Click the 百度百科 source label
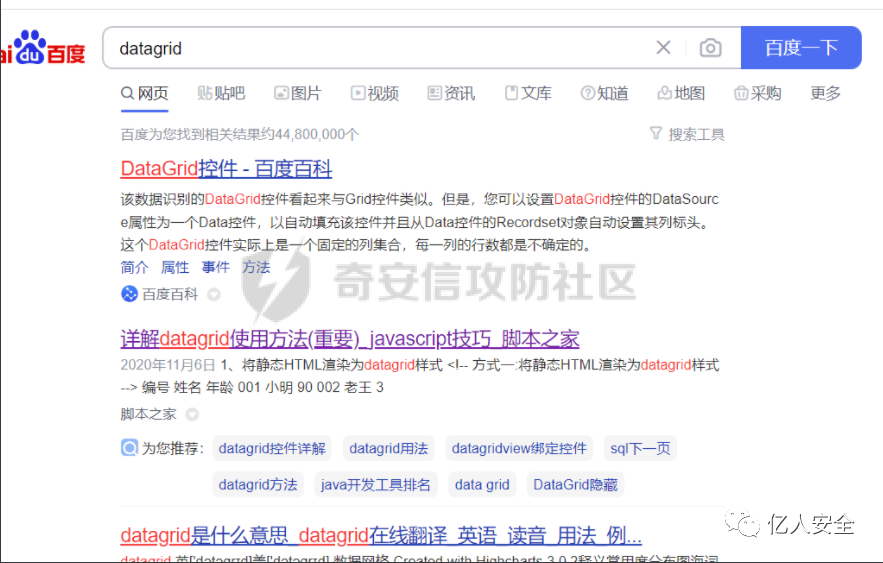883x563 pixels. (x=170, y=294)
